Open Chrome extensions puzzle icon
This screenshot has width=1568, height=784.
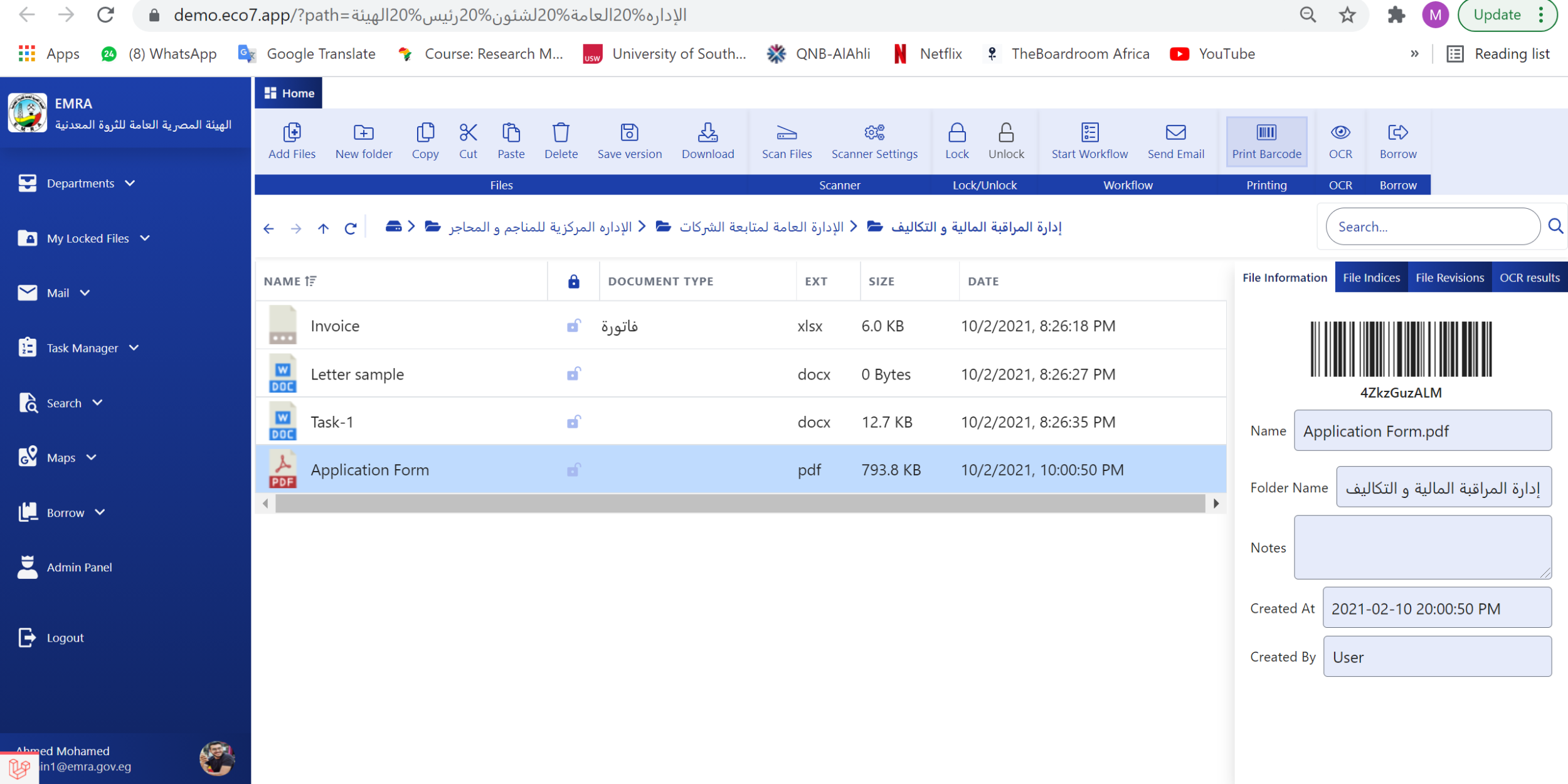point(1396,14)
